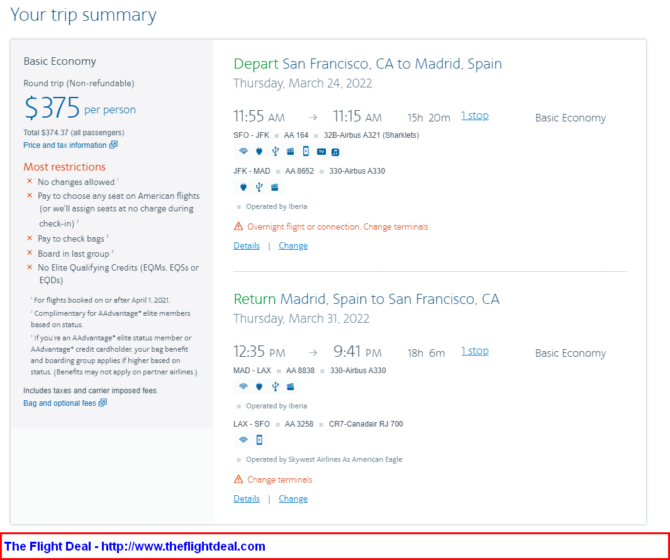Click Includes taxes and carrier imposed fees text
The height and width of the screenshot is (560, 670).
pos(91,390)
